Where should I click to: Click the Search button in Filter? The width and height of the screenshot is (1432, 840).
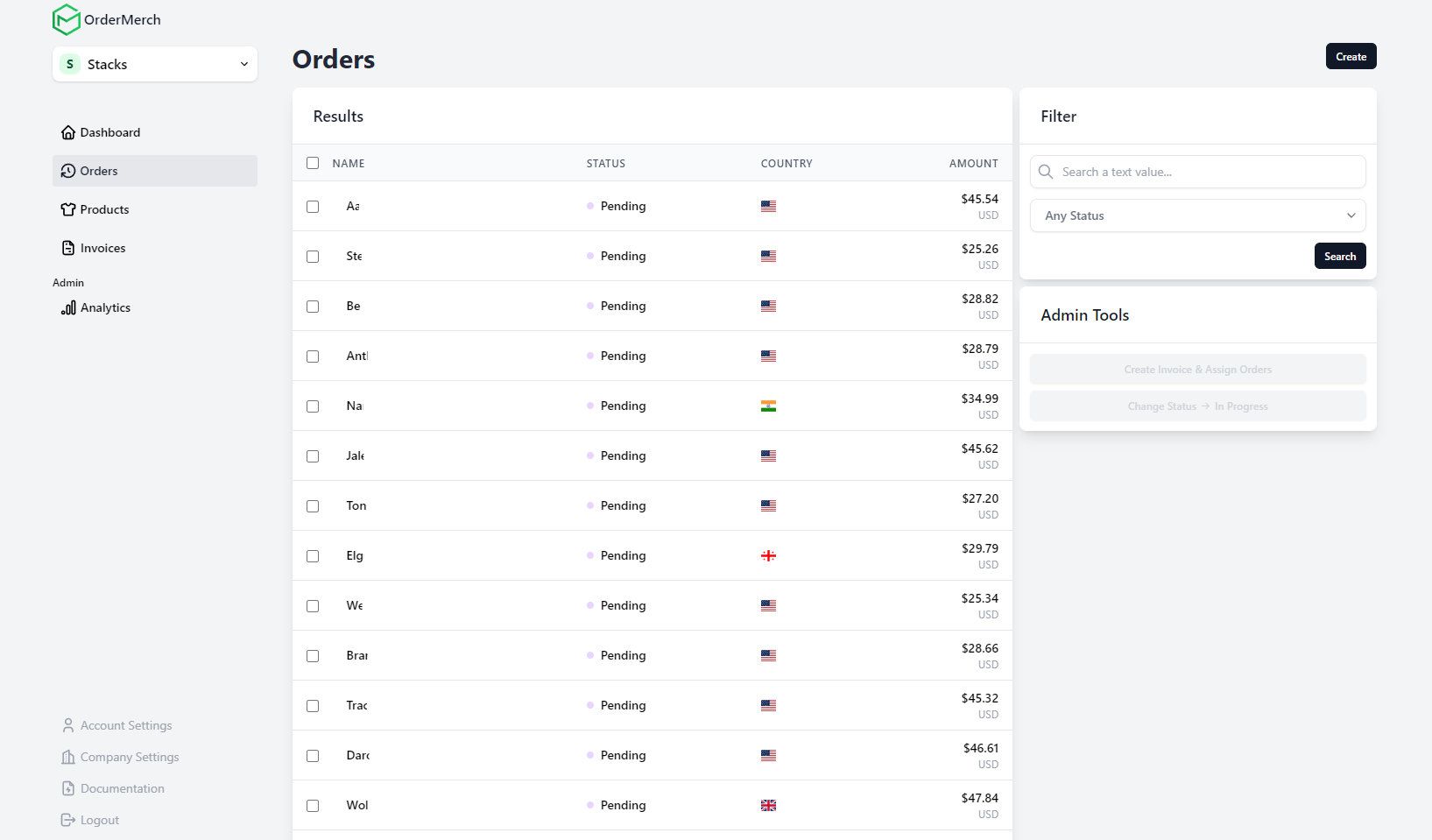tap(1339, 256)
